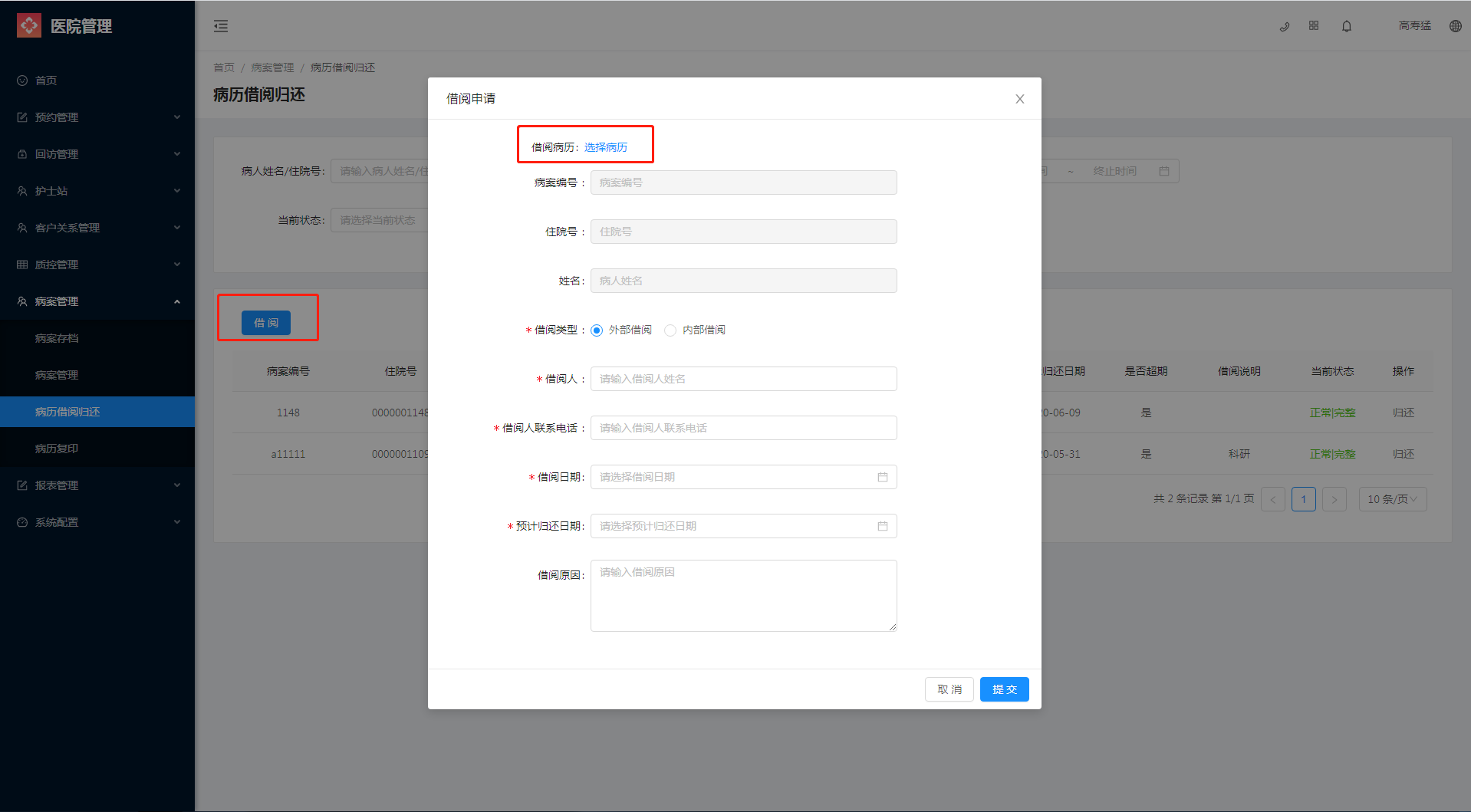Close the 借阅申请 dialog with X

[1020, 99]
